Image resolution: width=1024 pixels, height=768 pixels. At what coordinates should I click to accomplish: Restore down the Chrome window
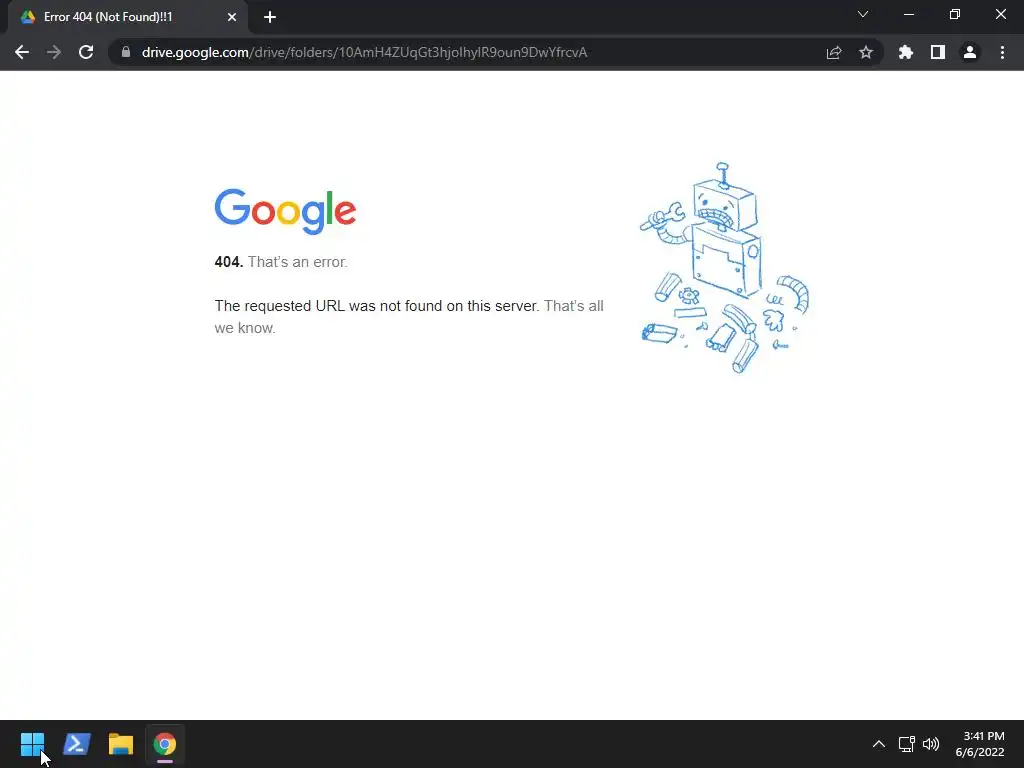coord(955,14)
